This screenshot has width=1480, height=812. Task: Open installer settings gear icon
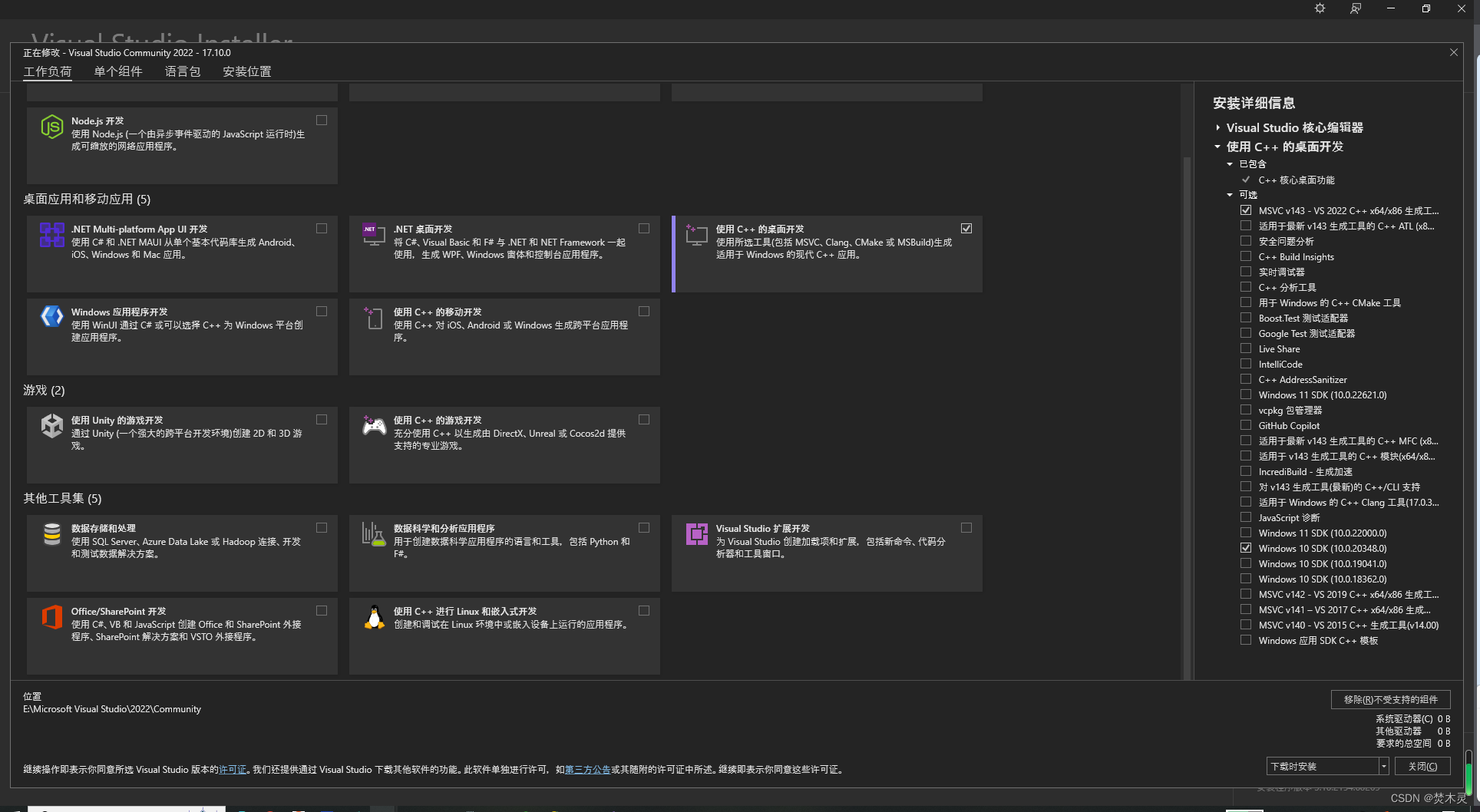point(1320,8)
